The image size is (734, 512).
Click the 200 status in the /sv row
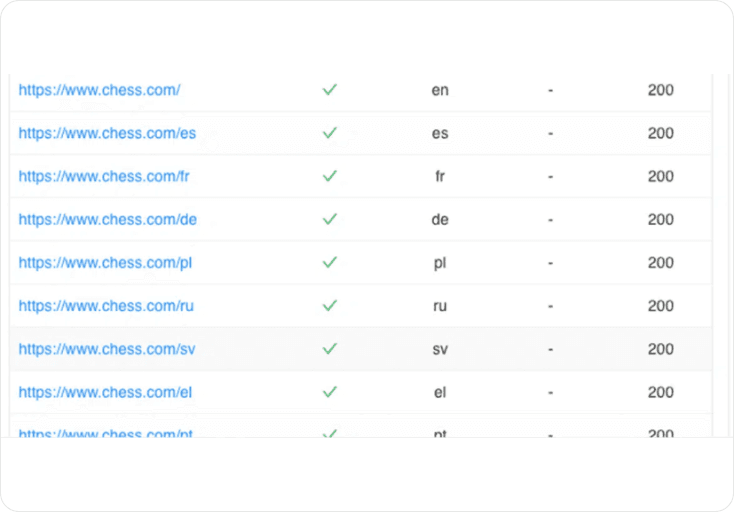tap(661, 349)
